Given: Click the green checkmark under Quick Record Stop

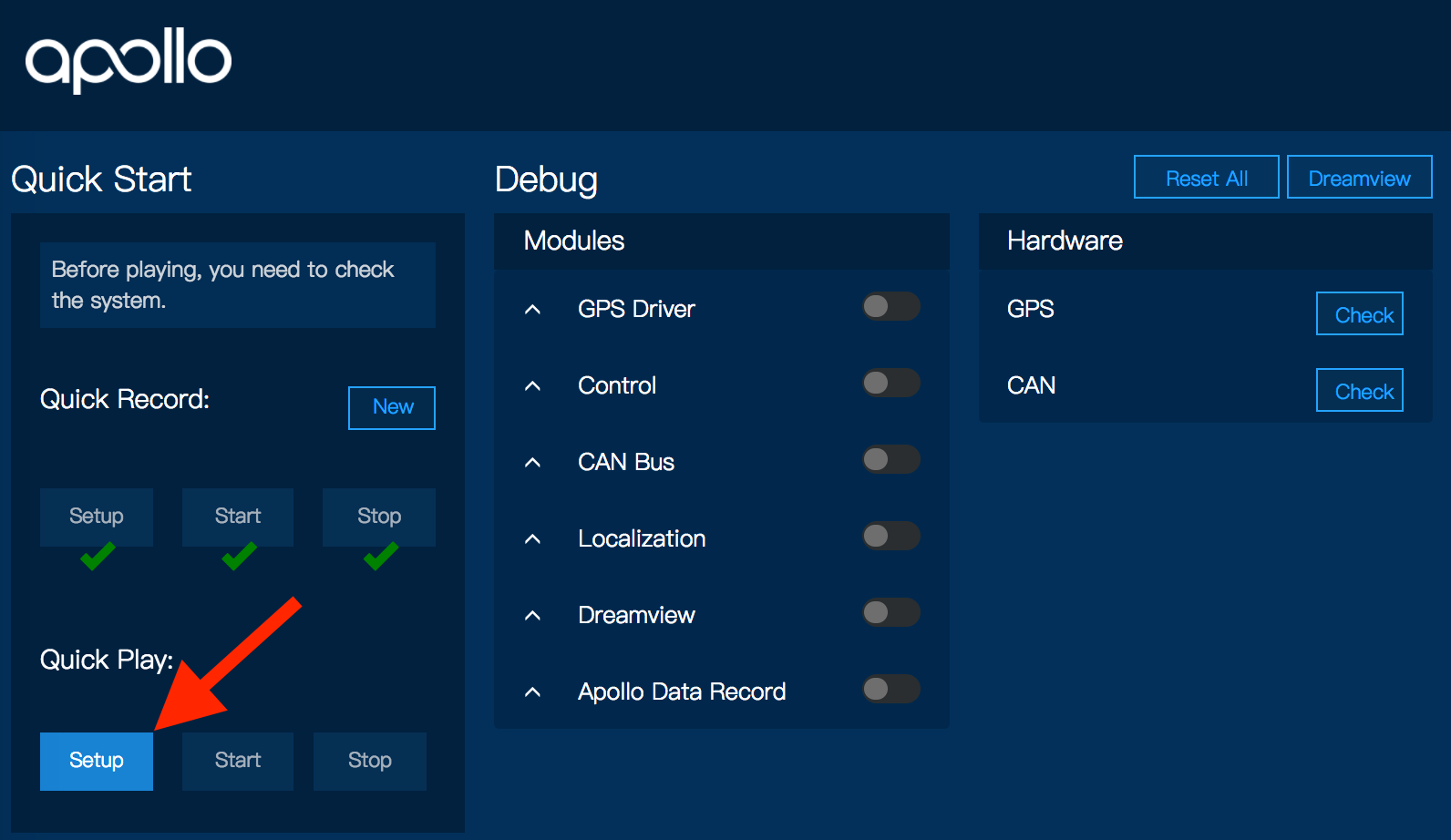Looking at the screenshot, I should [381, 556].
